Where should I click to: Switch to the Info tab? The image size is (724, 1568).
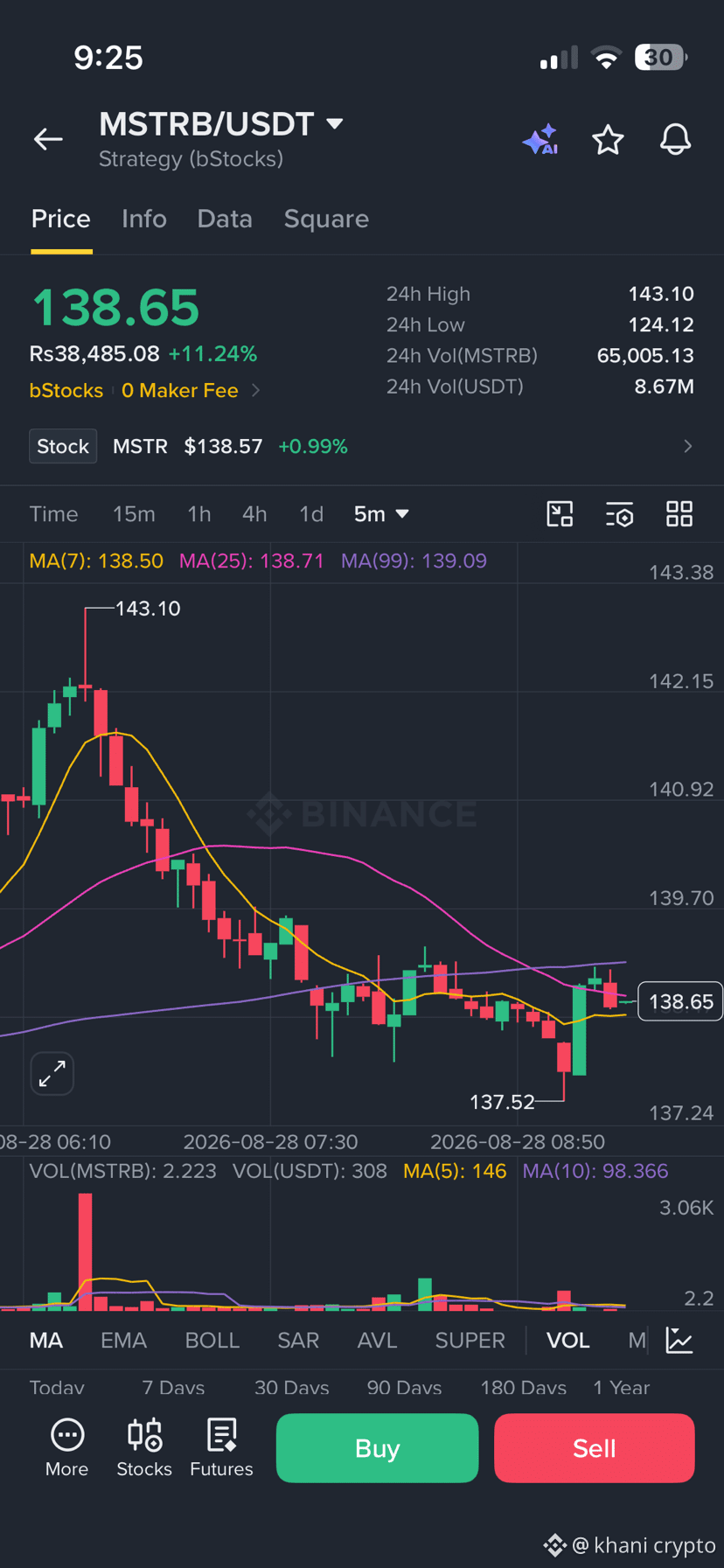click(x=144, y=219)
